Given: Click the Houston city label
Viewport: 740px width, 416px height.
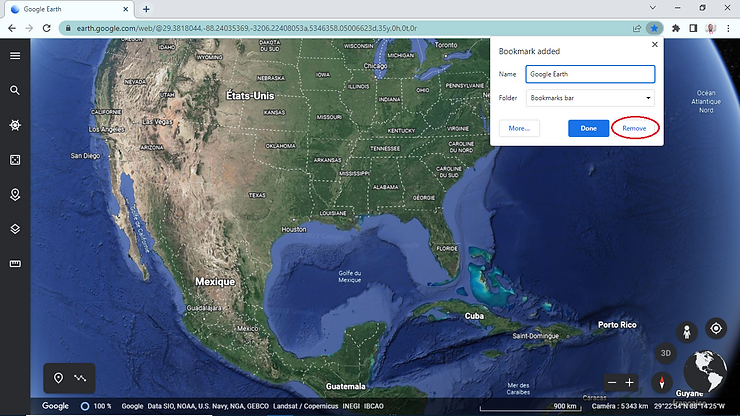Looking at the screenshot, I should (294, 229).
